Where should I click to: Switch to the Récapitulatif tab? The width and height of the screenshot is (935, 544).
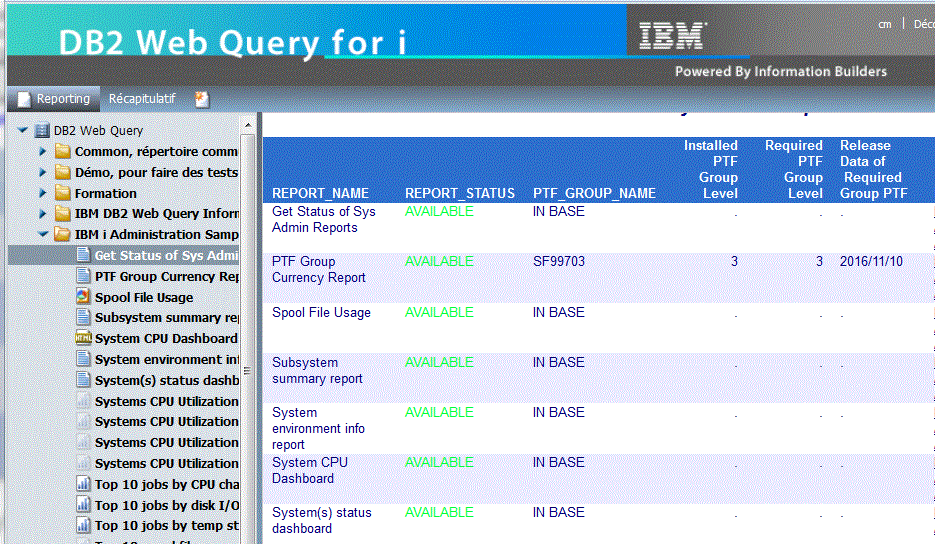[142, 99]
